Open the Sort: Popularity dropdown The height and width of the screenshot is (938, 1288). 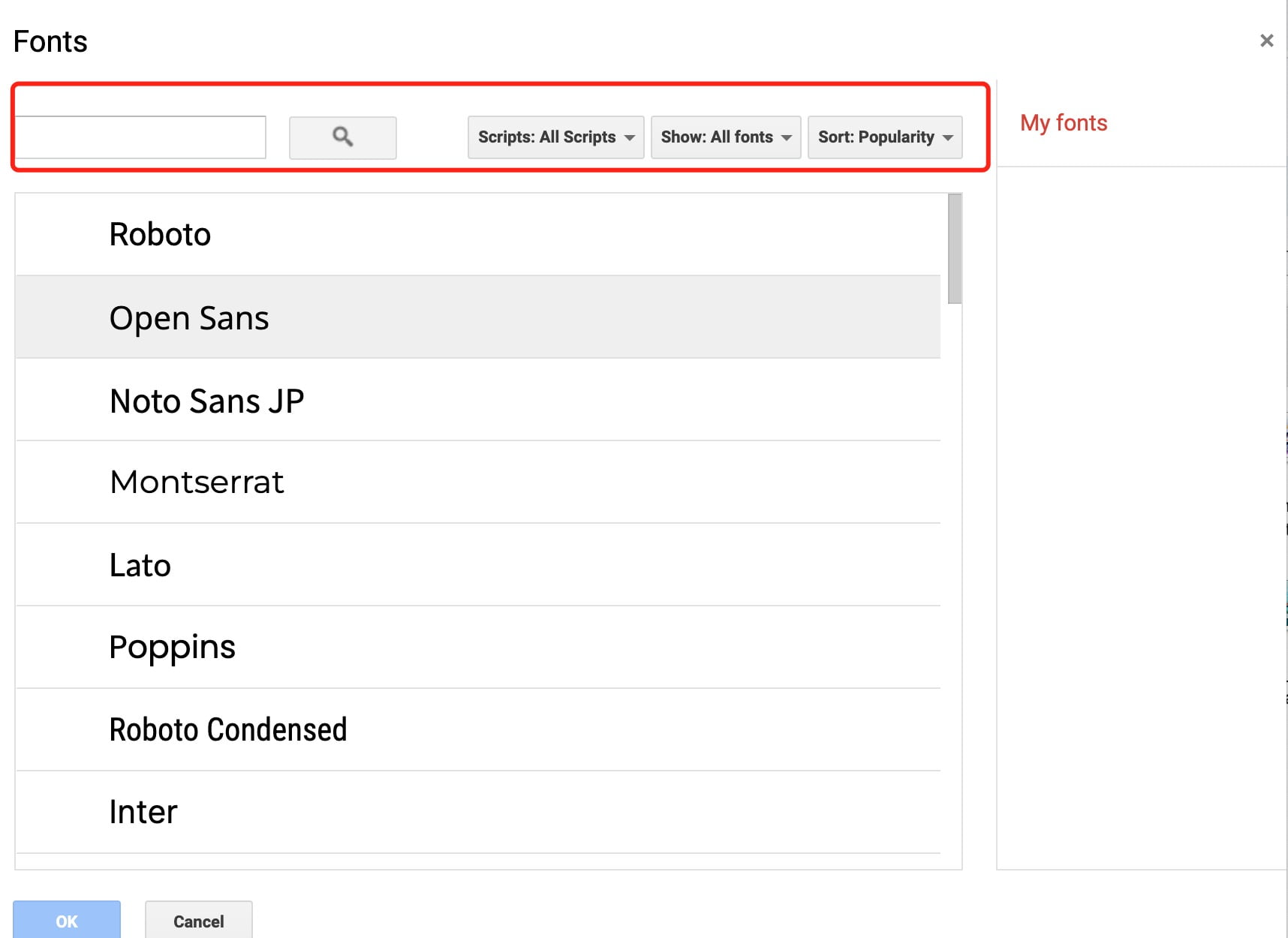[x=885, y=137]
